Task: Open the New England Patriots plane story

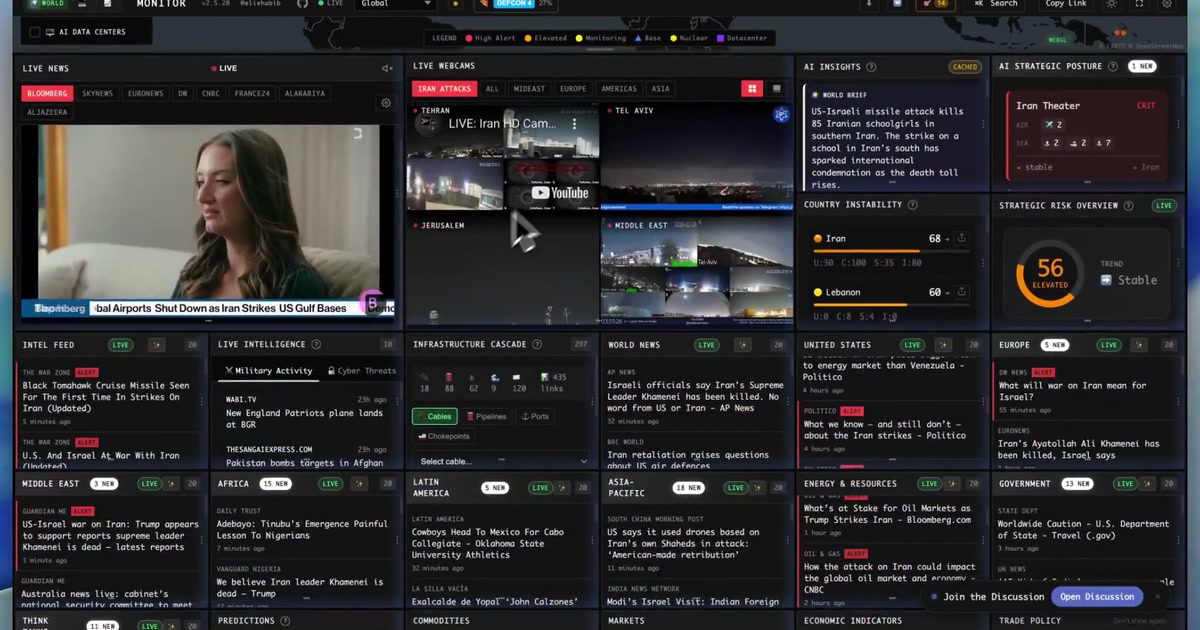Action: [304, 418]
